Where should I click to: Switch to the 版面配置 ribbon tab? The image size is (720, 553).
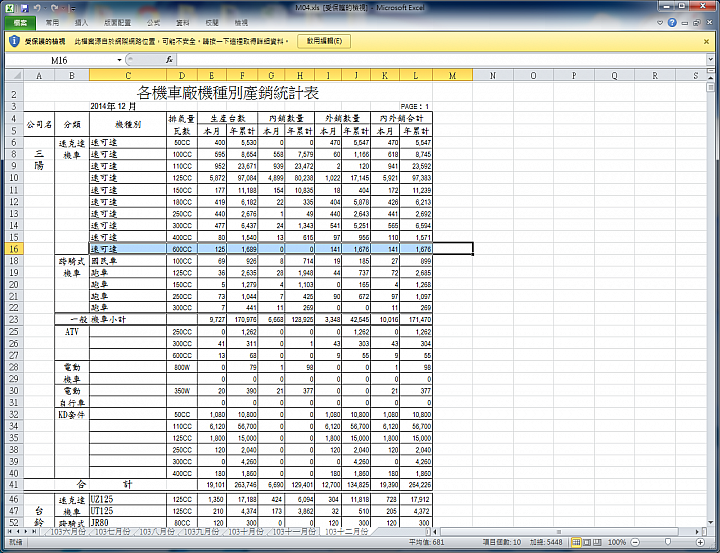click(x=118, y=23)
